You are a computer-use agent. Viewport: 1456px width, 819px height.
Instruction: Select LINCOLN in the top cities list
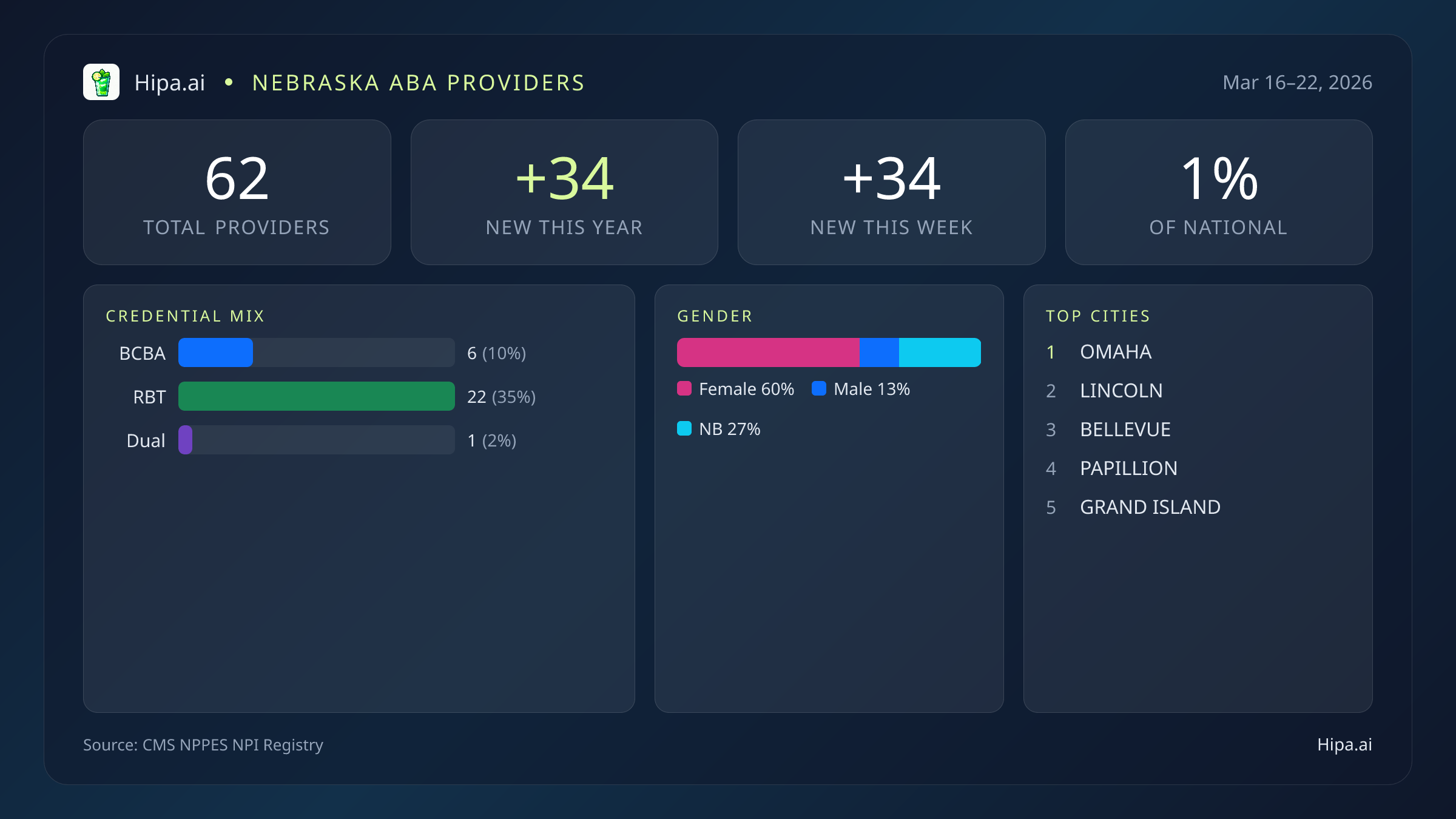tap(1121, 391)
